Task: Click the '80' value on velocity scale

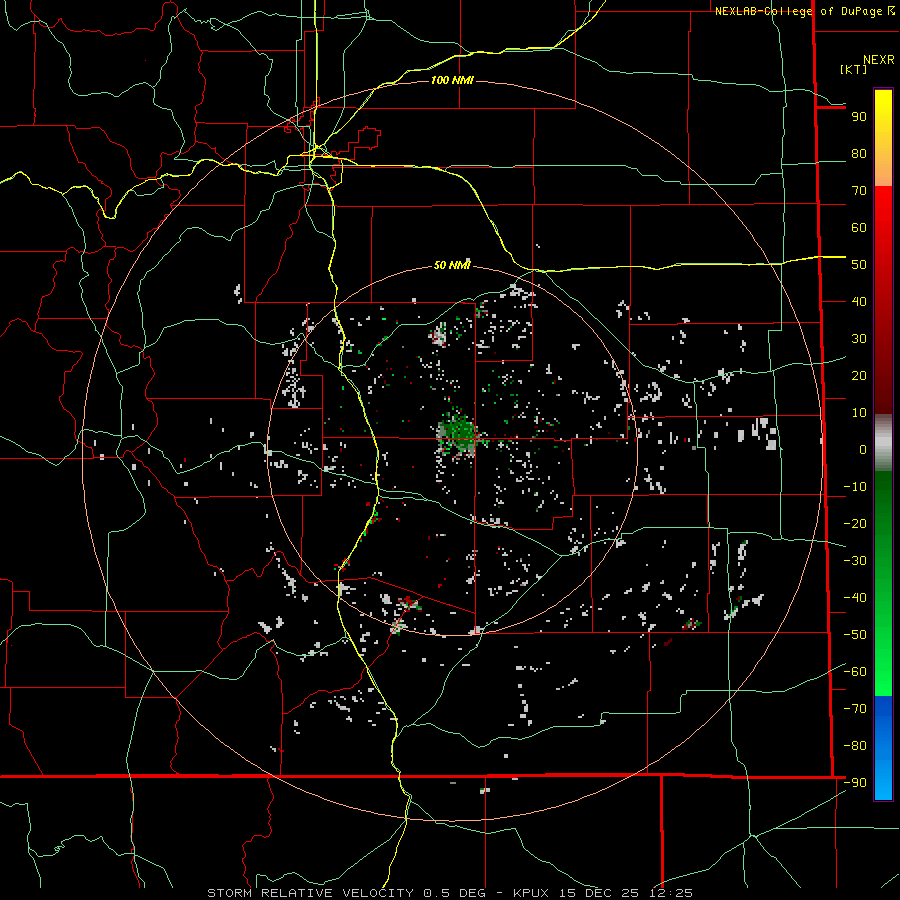Action: pos(859,154)
